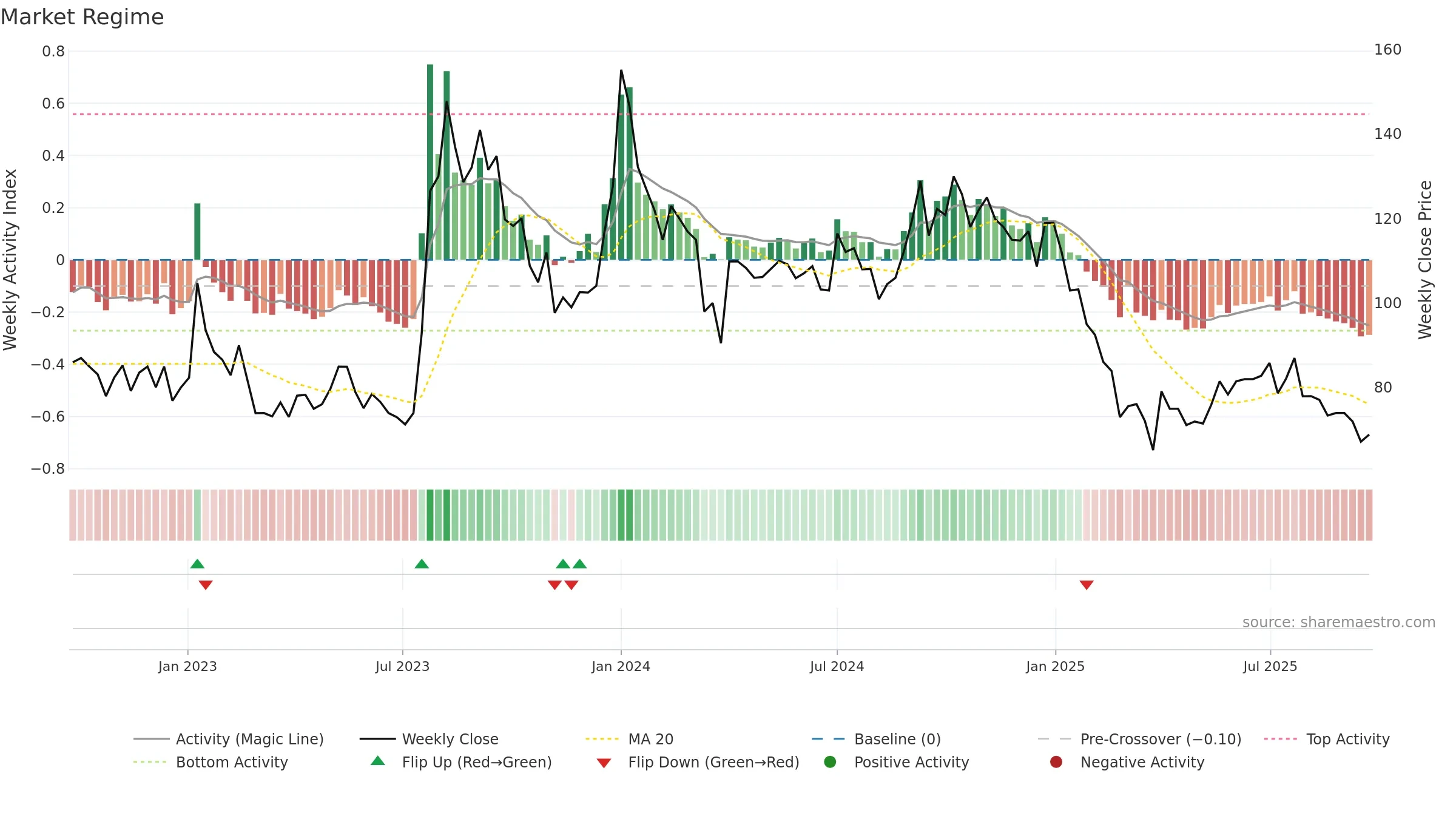Click the Jul 2024 x-axis label
1456x819 pixels.
pyautogui.click(x=837, y=666)
